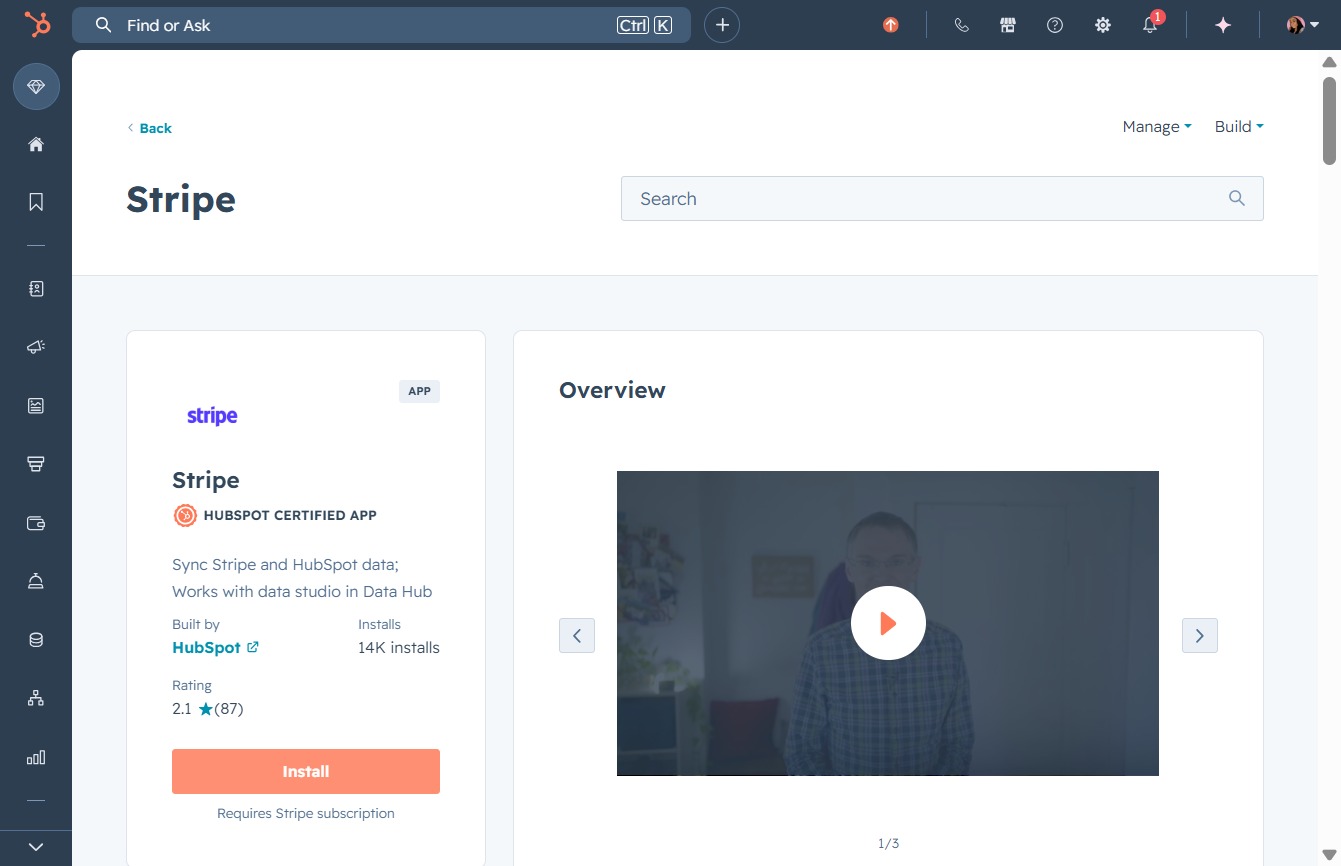The width and height of the screenshot is (1341, 866).
Task: Click the page scrollbar thumb
Action: tap(1330, 120)
